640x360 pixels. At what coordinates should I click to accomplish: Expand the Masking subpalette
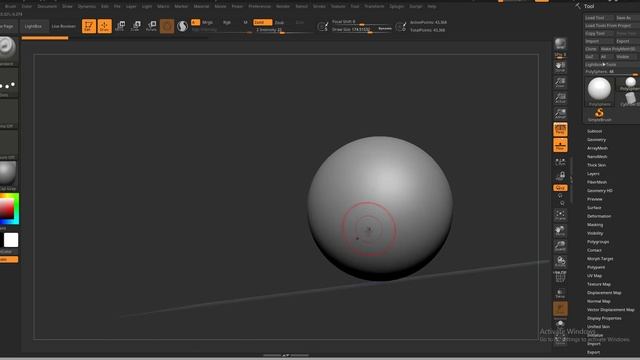[x=595, y=224]
